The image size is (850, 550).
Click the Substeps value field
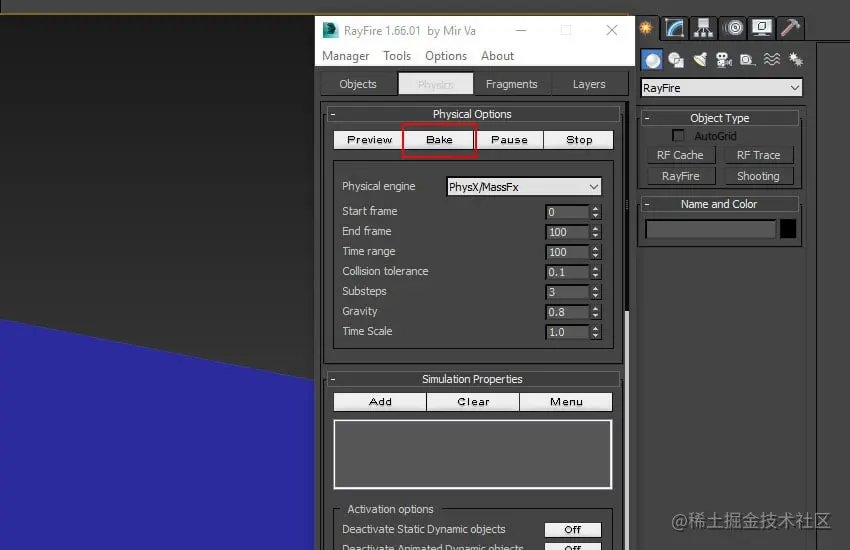tap(567, 292)
